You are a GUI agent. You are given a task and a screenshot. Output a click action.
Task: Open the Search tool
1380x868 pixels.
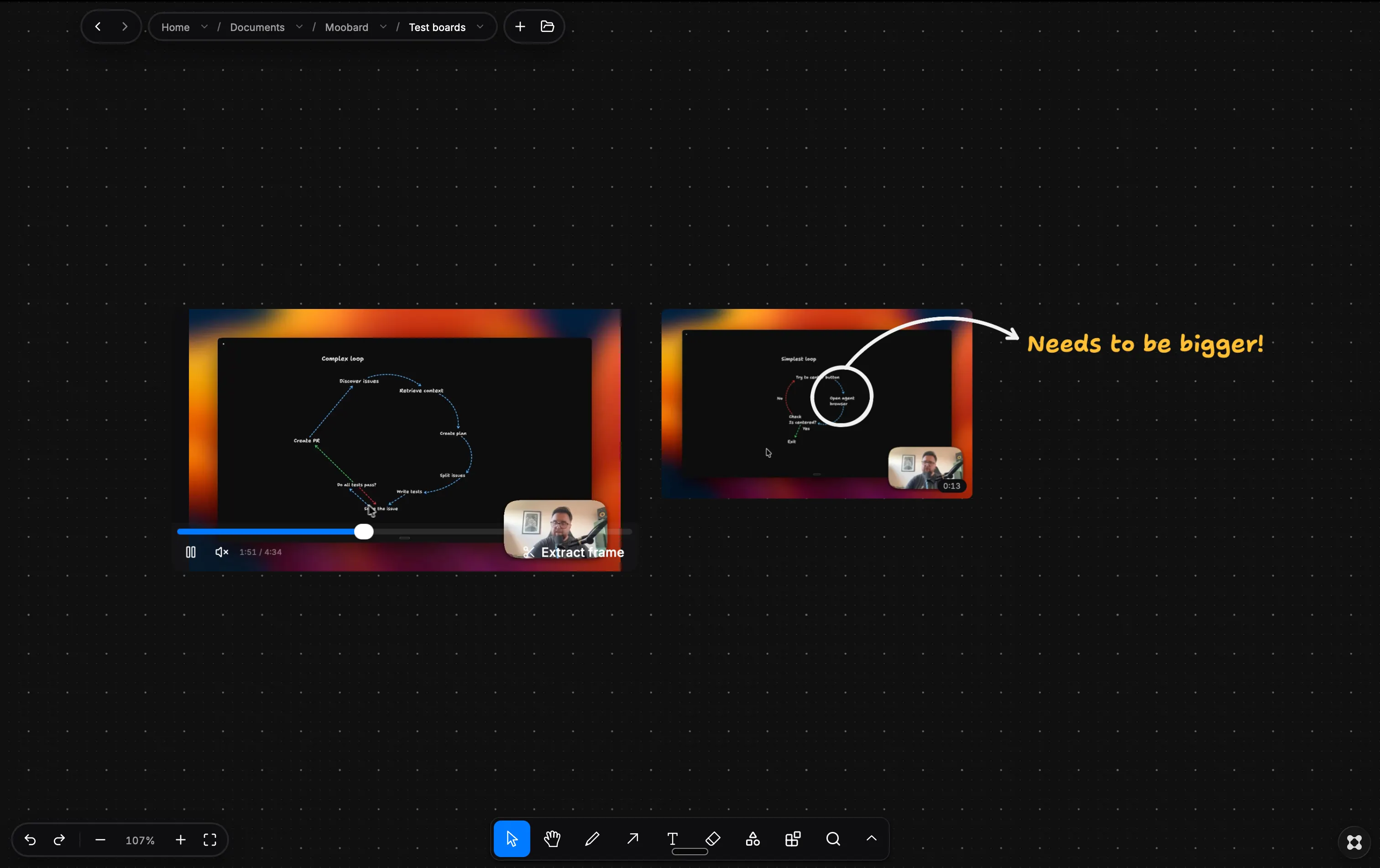833,839
